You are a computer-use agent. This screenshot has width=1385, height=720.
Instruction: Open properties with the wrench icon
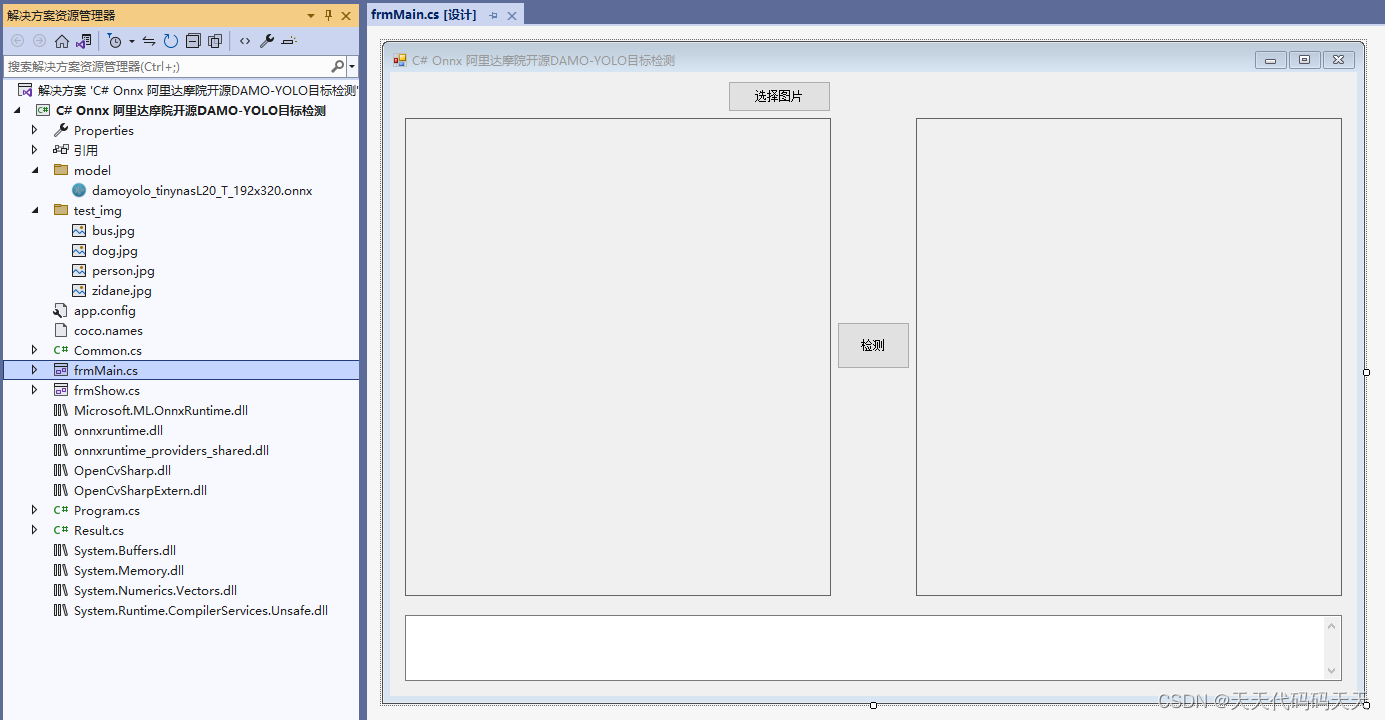tap(267, 41)
